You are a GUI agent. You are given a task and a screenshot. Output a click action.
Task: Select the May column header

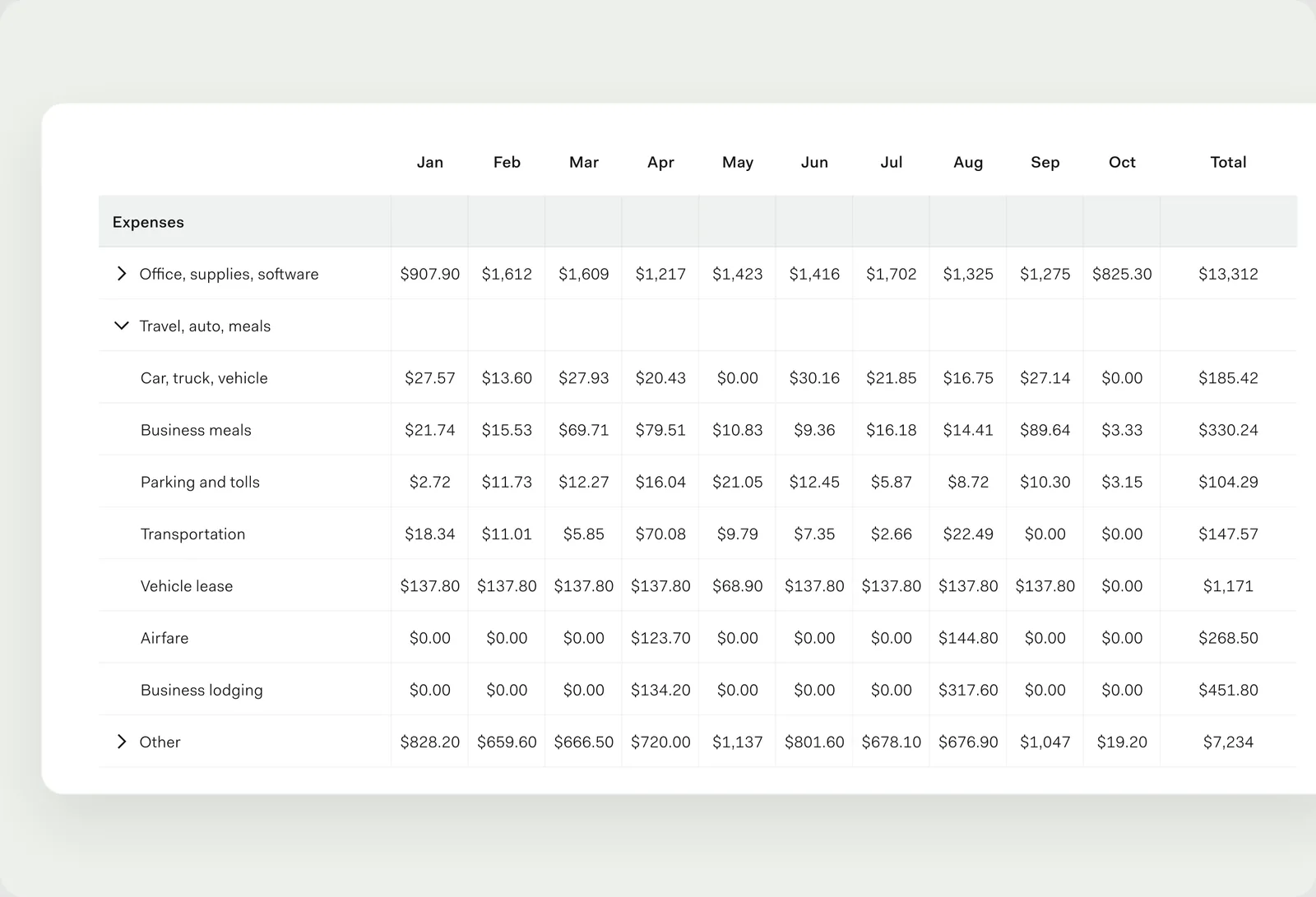[x=738, y=163]
